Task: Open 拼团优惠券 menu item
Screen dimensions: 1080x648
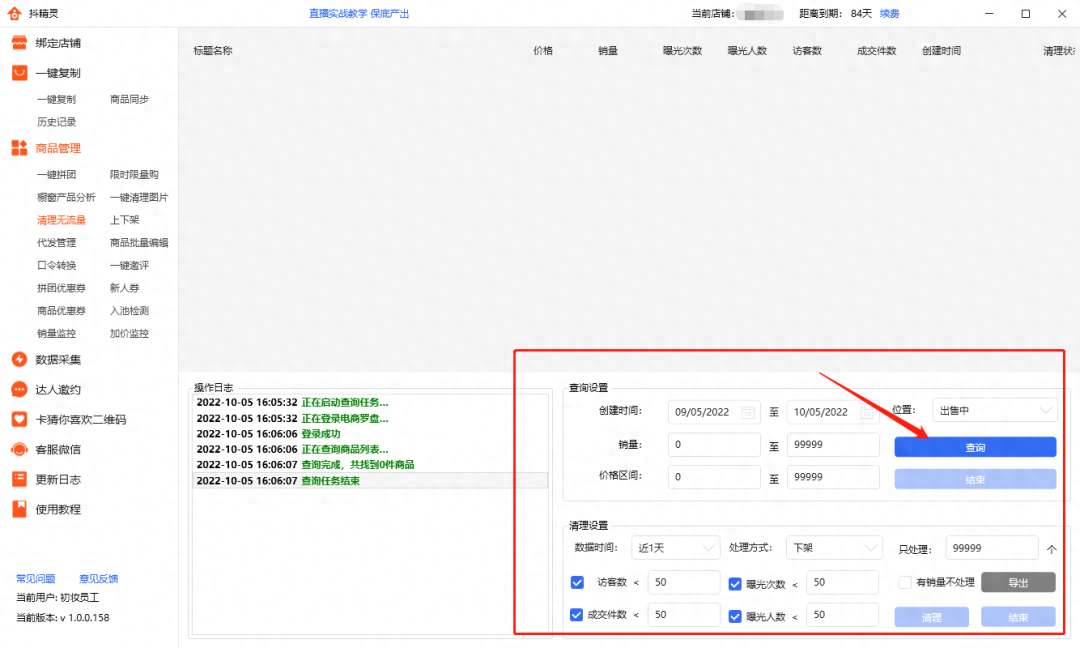Action: tap(61, 288)
